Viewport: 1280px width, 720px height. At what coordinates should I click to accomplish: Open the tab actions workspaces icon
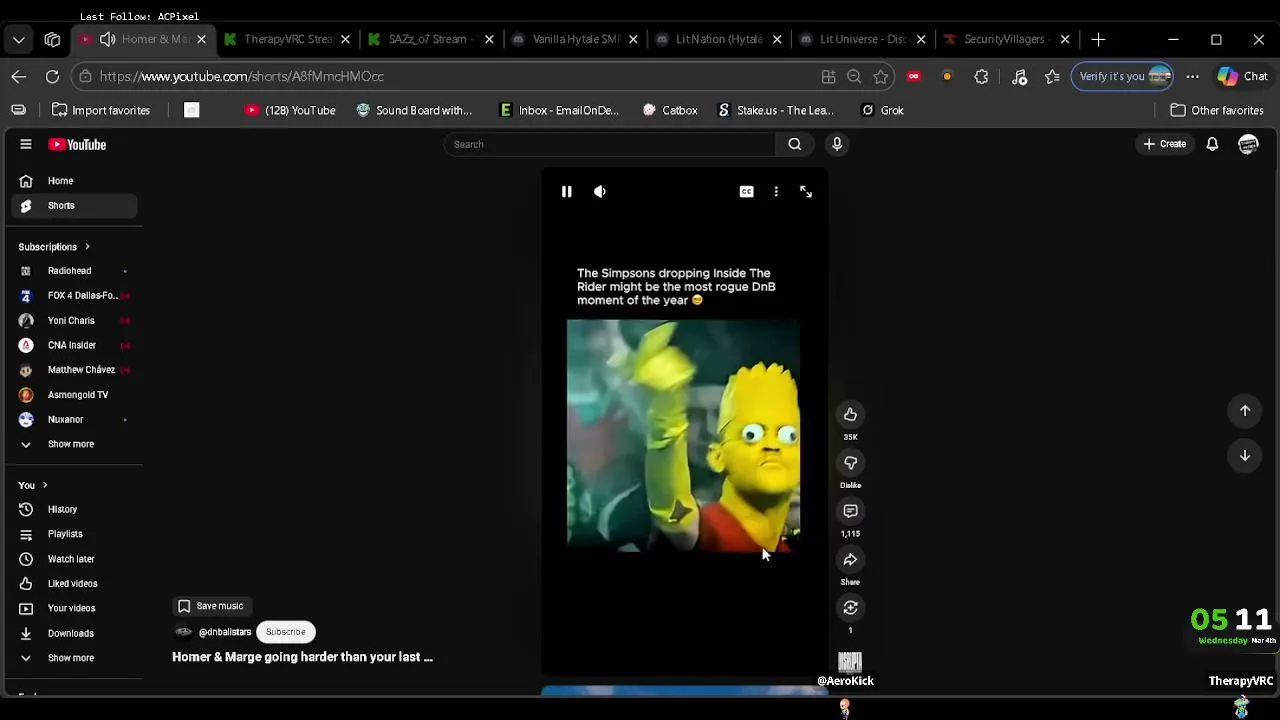click(x=52, y=39)
